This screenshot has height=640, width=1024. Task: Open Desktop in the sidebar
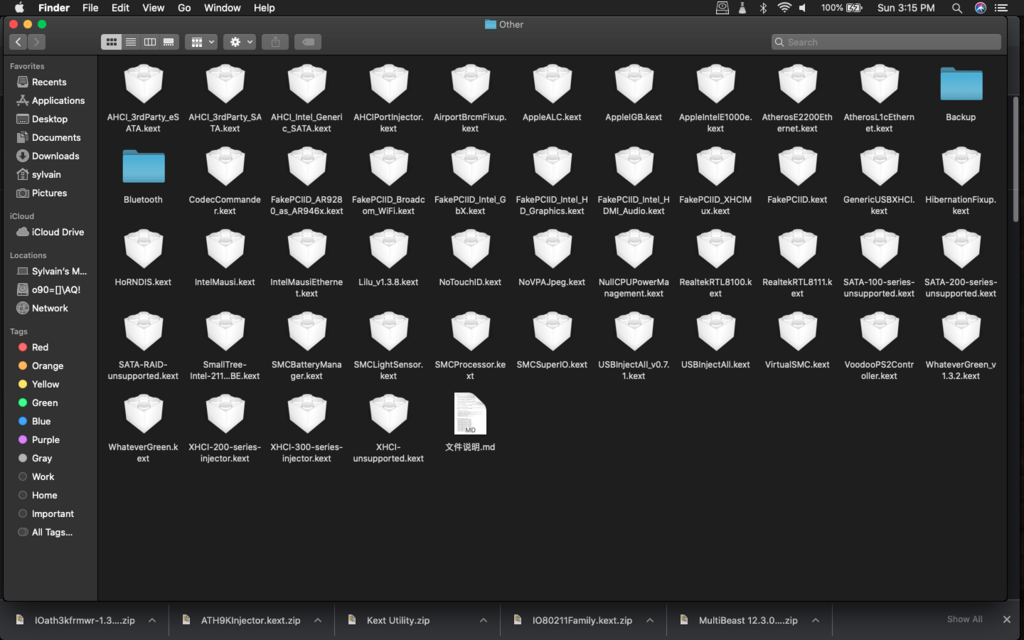[x=50, y=119]
